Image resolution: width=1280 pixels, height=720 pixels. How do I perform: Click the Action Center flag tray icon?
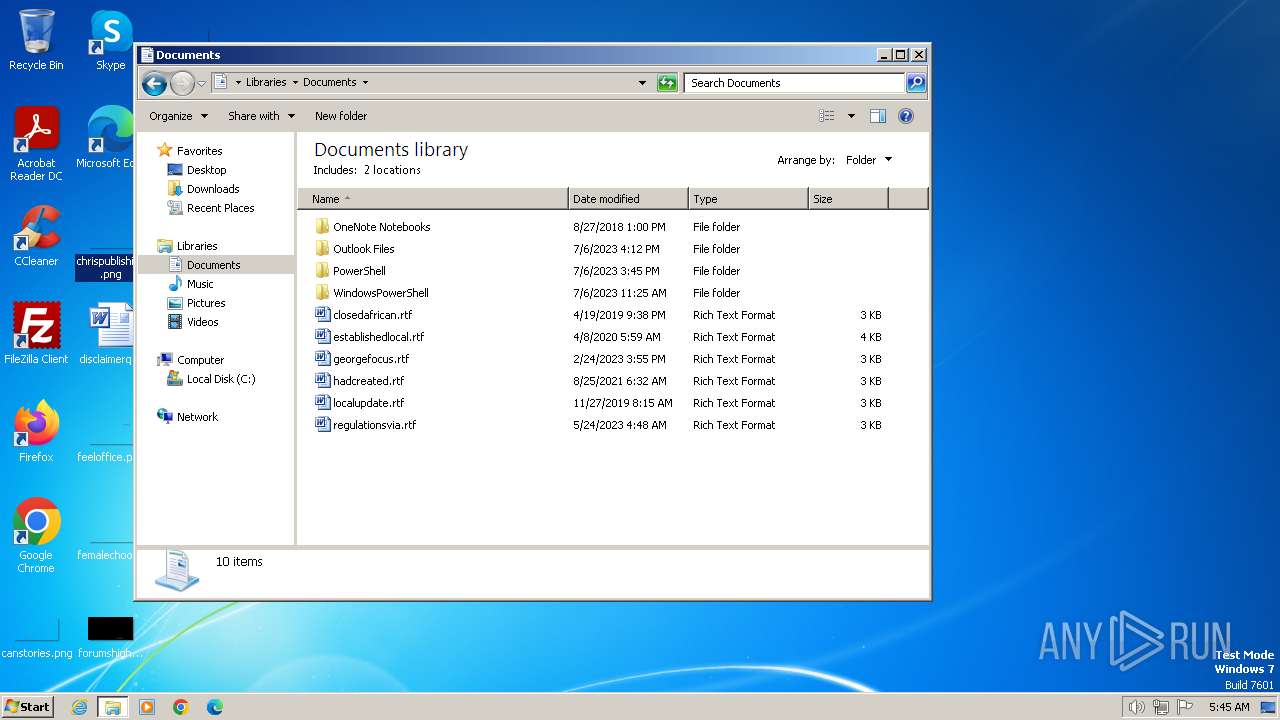[1185, 707]
